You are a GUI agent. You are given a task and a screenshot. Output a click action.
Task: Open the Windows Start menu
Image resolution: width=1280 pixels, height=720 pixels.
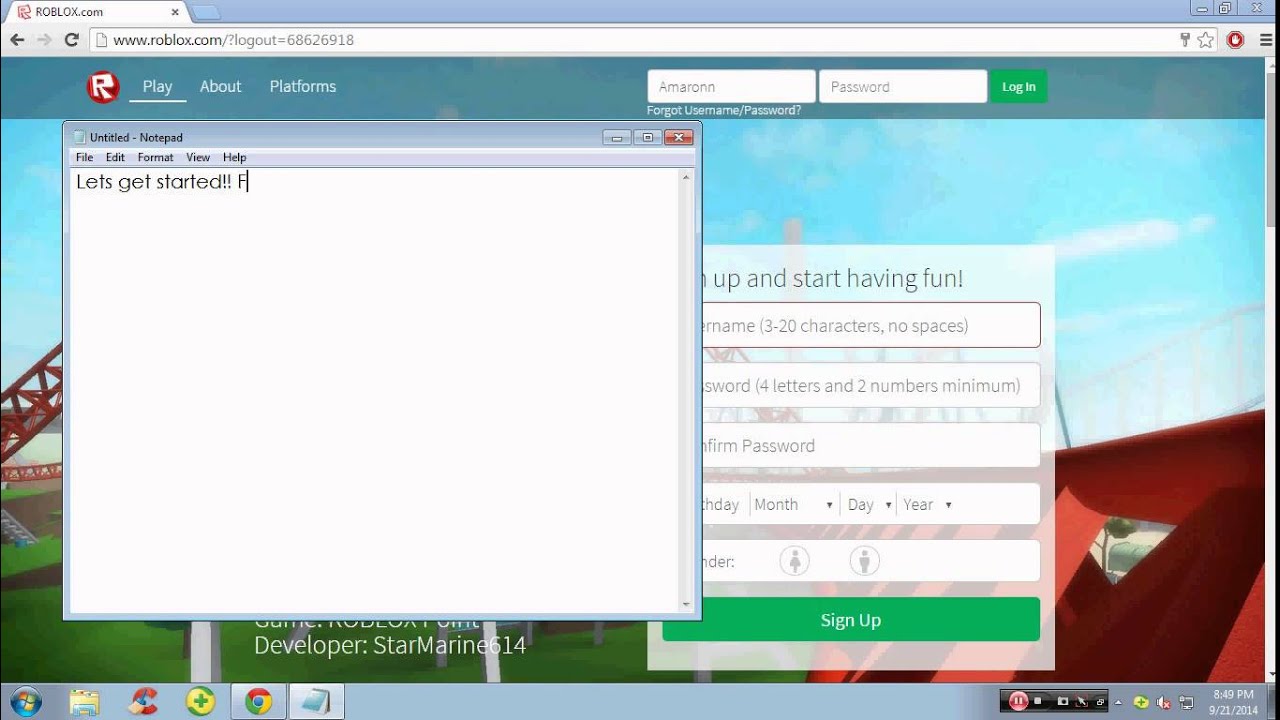click(x=24, y=701)
